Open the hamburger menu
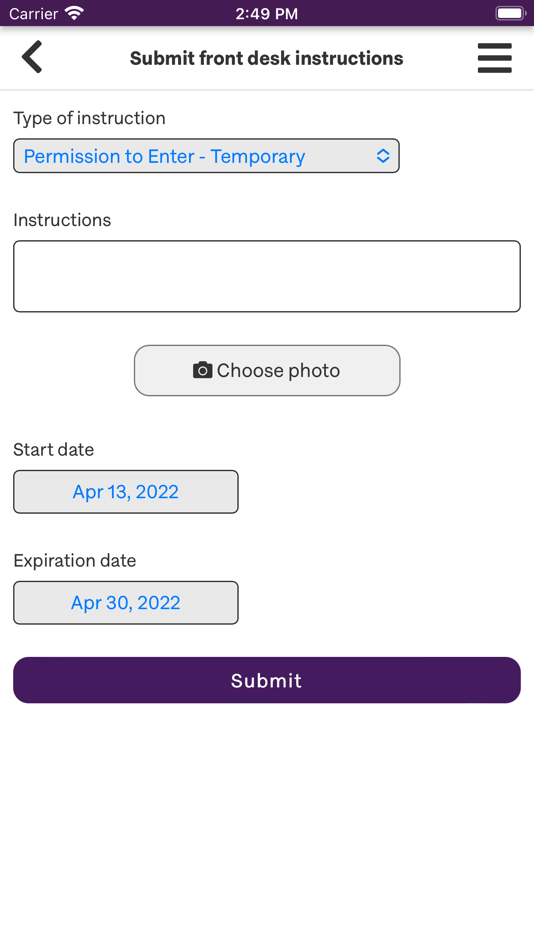This screenshot has height=950, width=534. click(495, 58)
